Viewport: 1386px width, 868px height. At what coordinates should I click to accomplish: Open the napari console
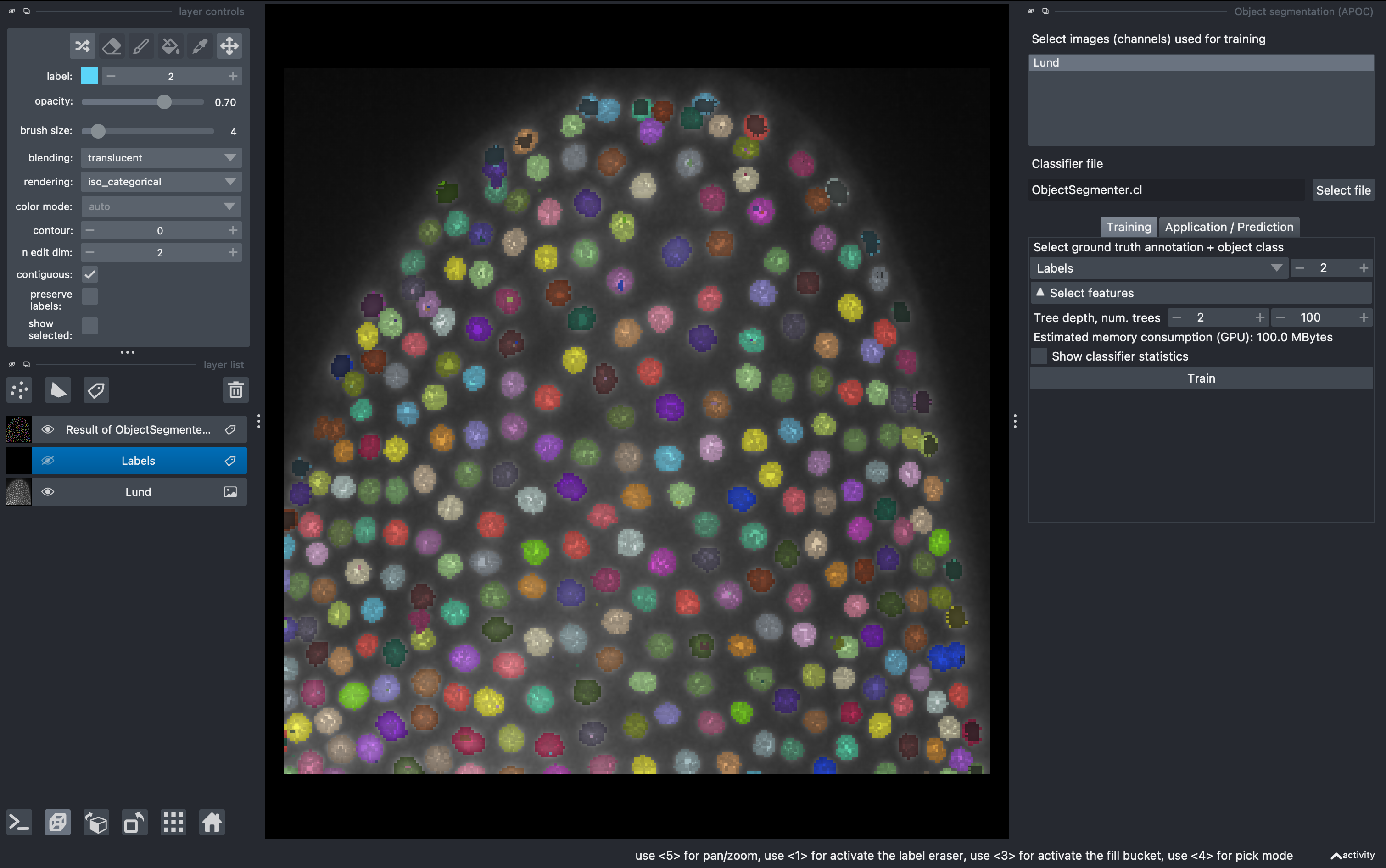[20, 823]
